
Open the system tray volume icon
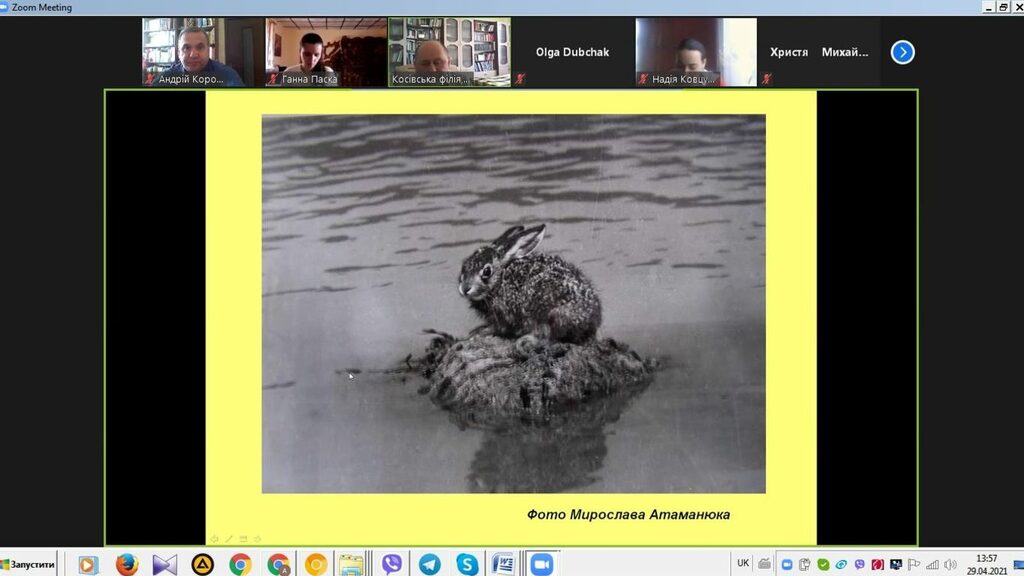tap(950, 564)
